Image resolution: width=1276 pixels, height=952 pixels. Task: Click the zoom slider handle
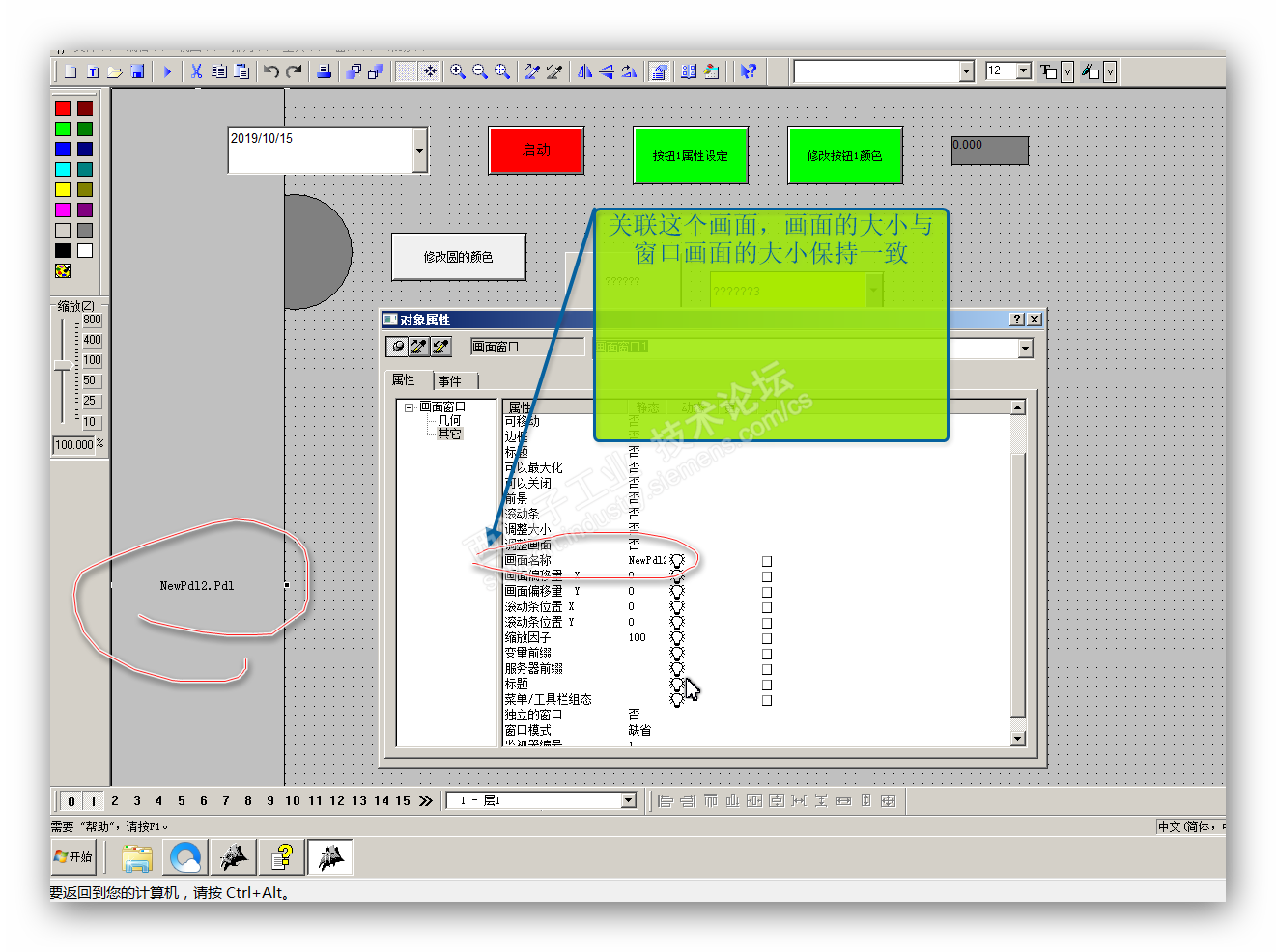coord(63,366)
